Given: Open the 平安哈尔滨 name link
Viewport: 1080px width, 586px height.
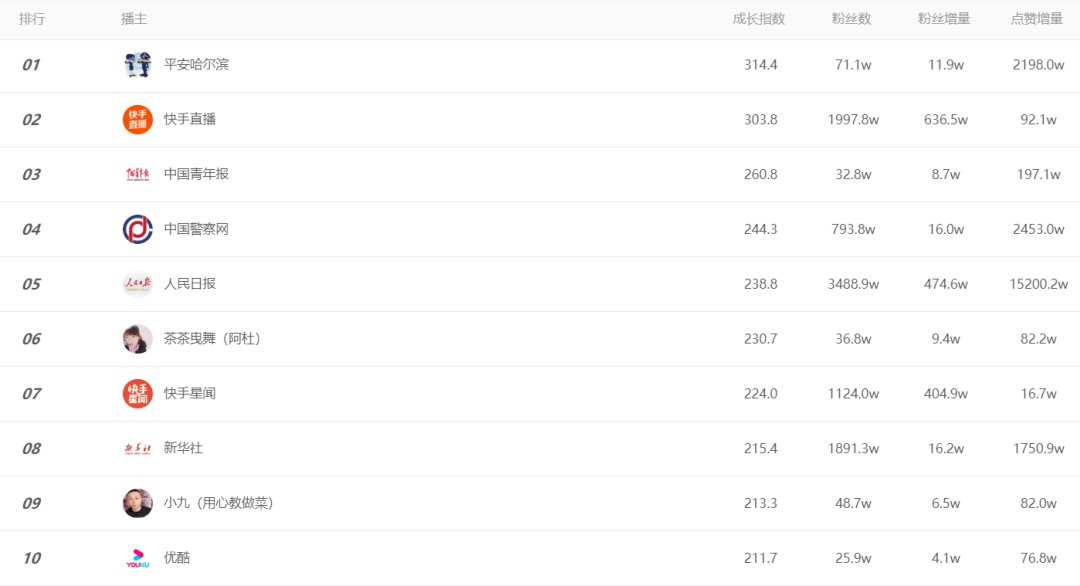Looking at the screenshot, I should coord(196,65).
